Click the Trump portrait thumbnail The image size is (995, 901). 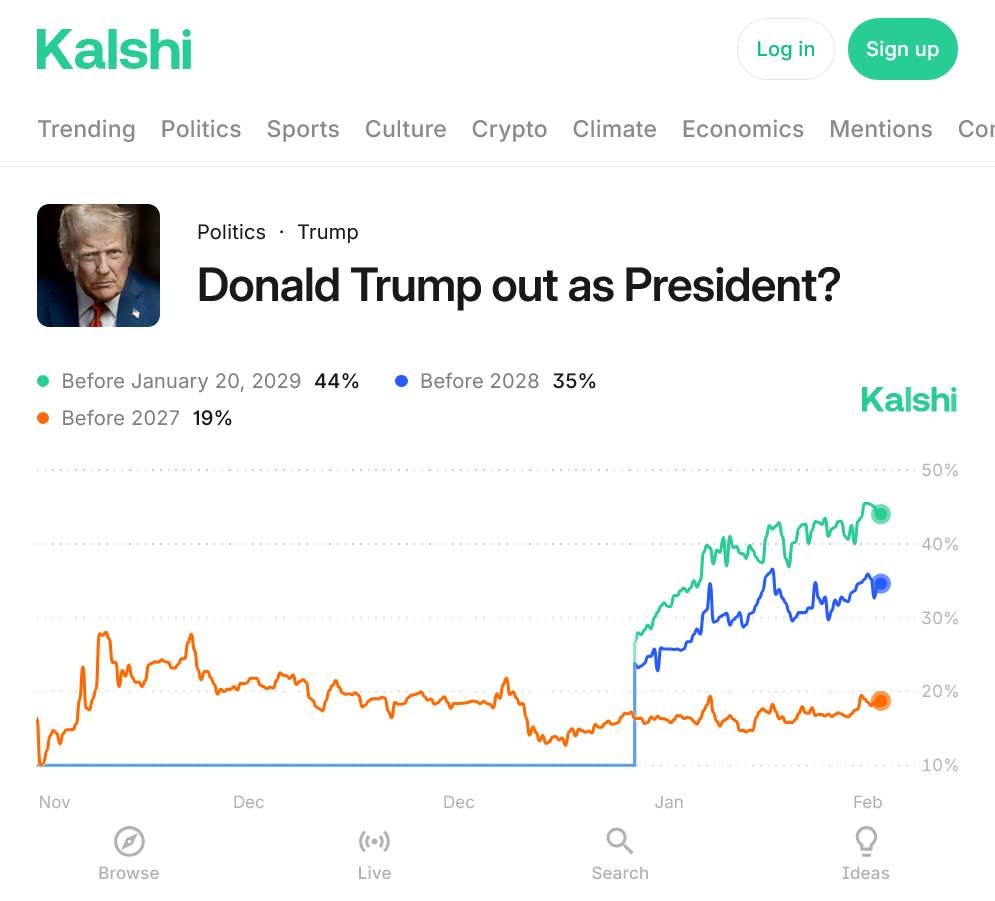coord(98,265)
